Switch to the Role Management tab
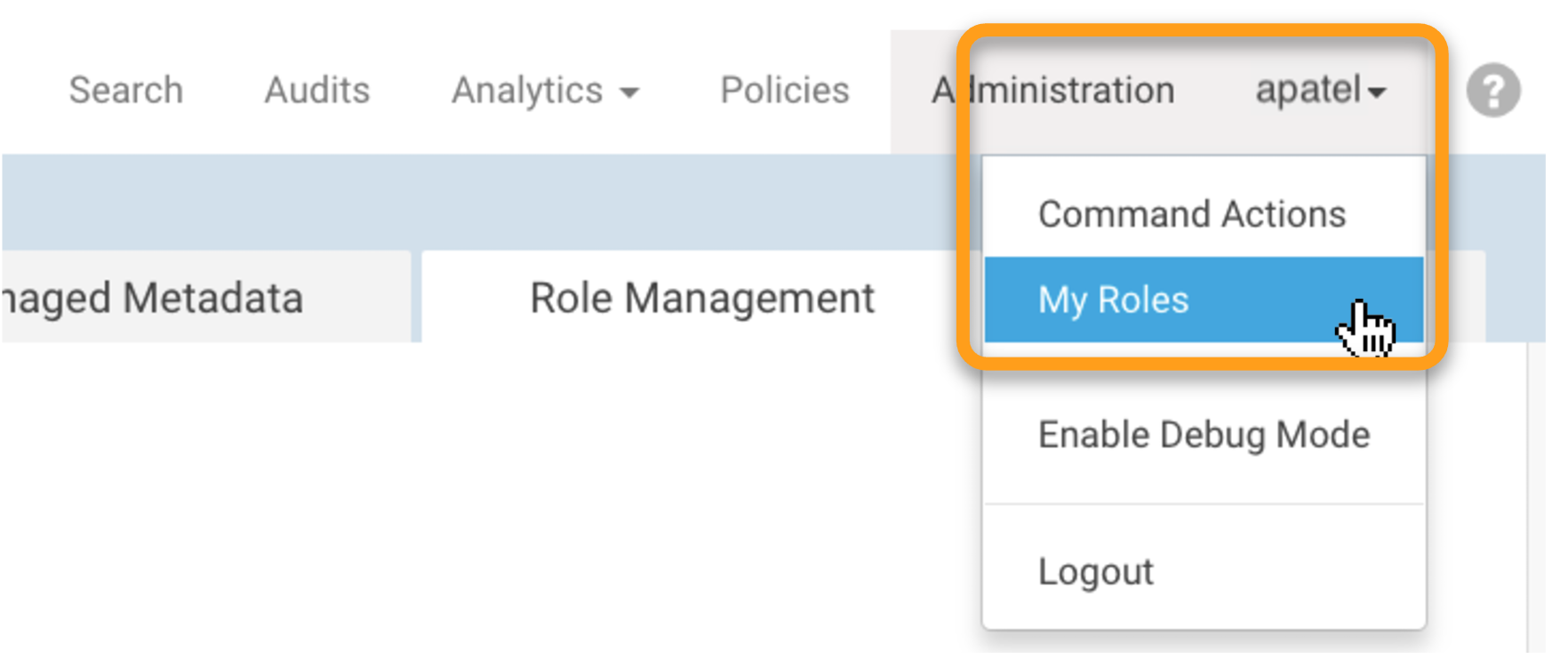1568x658 pixels. tap(702, 298)
